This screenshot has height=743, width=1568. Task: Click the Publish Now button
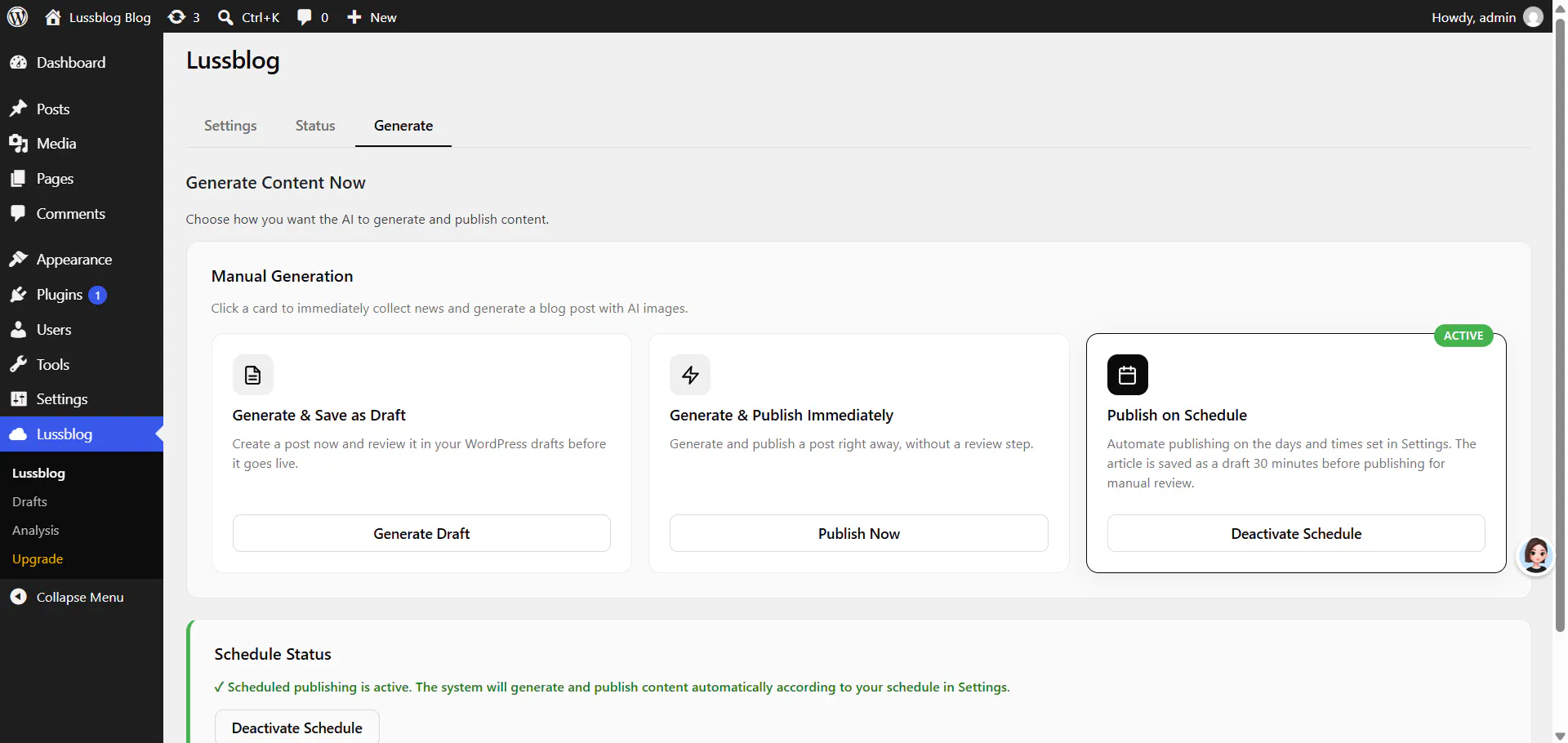pos(859,533)
